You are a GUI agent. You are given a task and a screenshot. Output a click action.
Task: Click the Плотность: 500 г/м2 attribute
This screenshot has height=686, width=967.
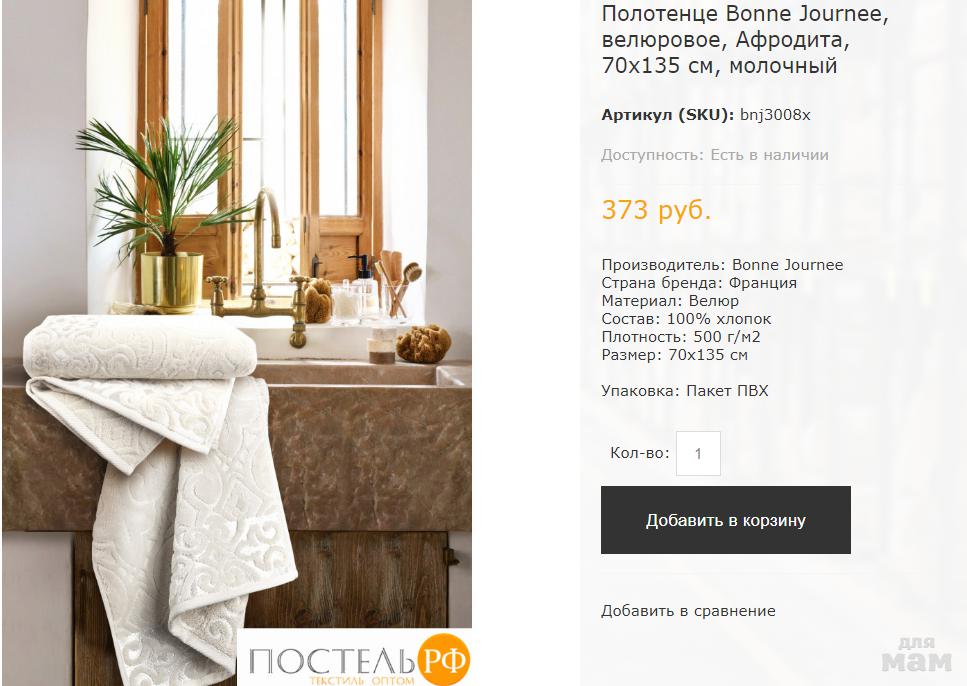pos(681,337)
